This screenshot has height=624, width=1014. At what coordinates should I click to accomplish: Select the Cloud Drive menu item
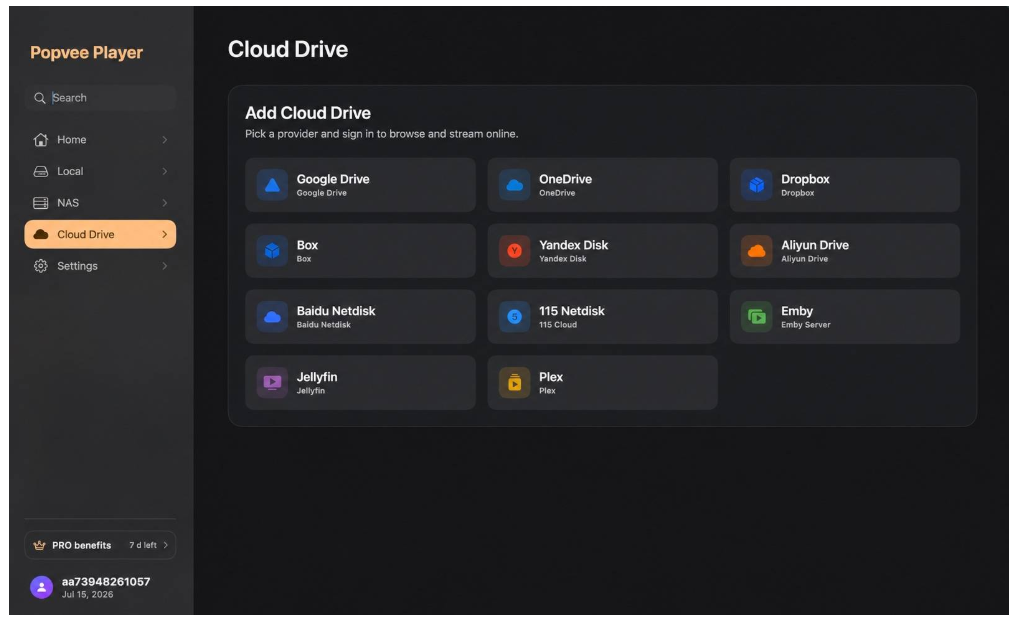pos(100,234)
